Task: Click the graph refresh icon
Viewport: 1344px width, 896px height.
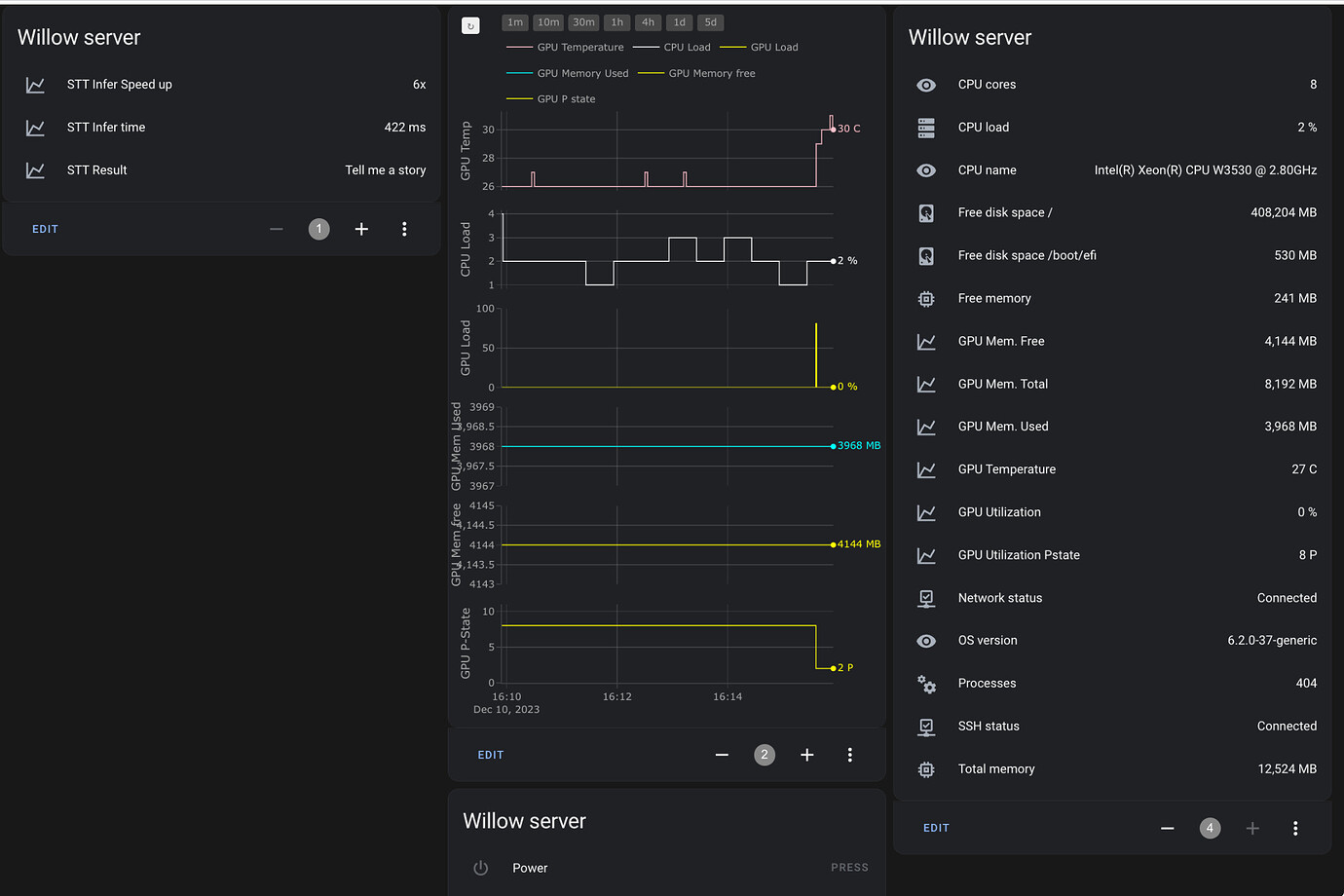Action: click(470, 26)
